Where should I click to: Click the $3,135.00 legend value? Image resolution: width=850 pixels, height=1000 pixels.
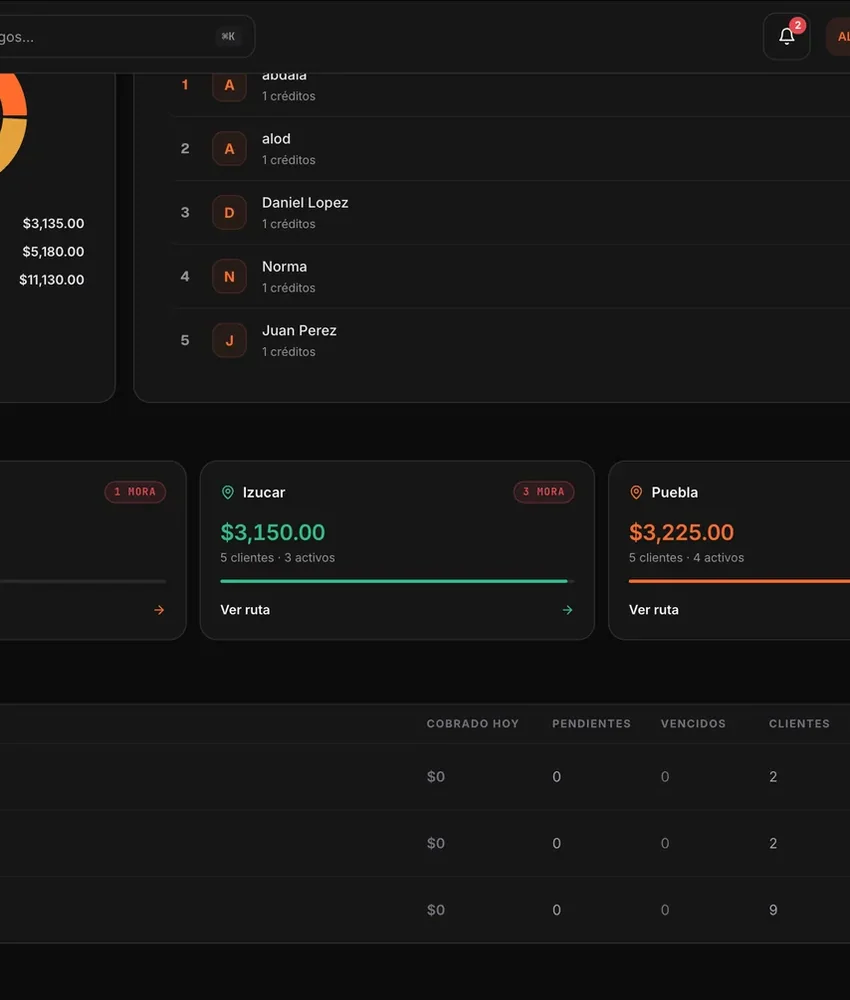pos(54,223)
